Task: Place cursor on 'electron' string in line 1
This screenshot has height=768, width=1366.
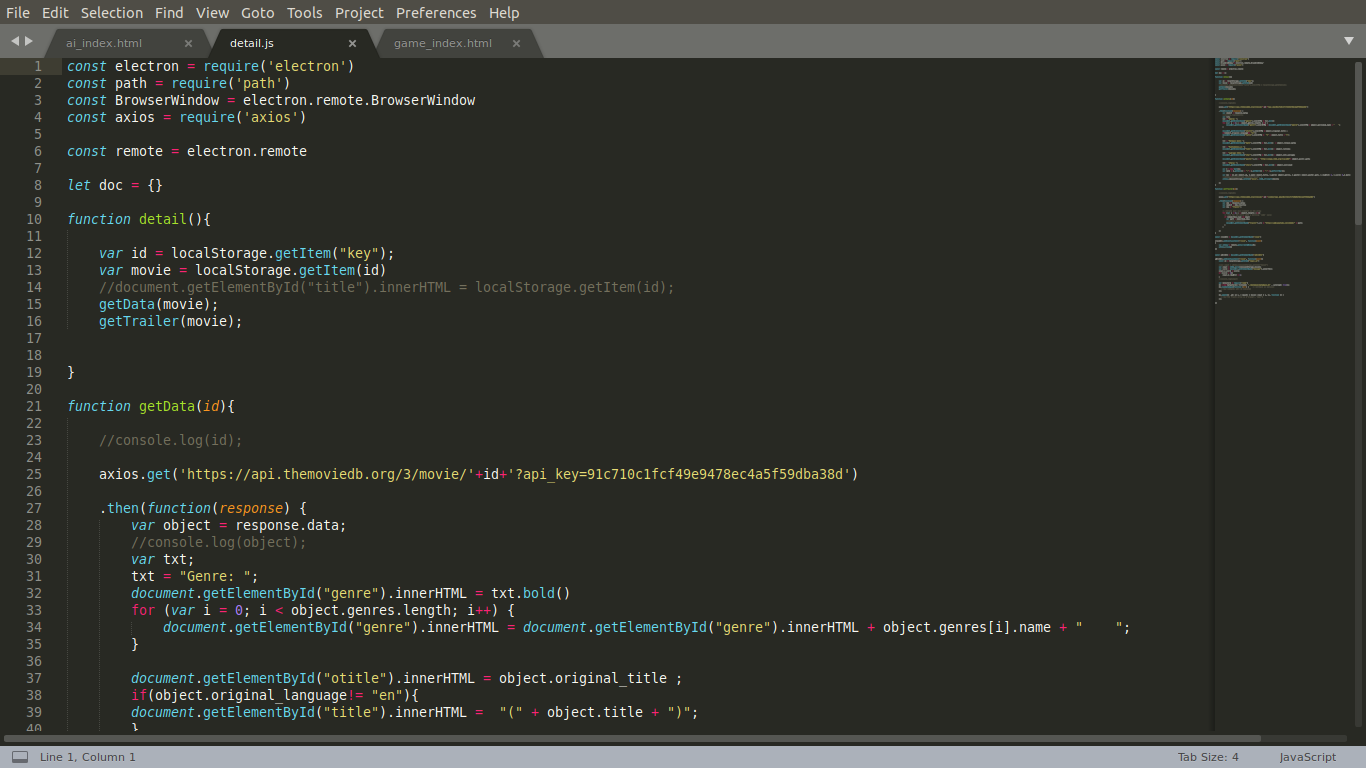Action: [x=307, y=66]
